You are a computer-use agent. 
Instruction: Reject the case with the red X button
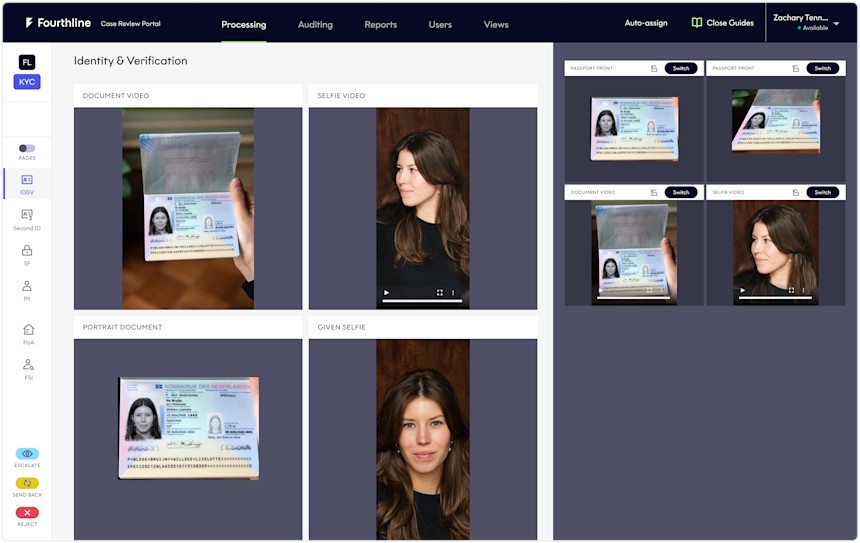click(27, 513)
